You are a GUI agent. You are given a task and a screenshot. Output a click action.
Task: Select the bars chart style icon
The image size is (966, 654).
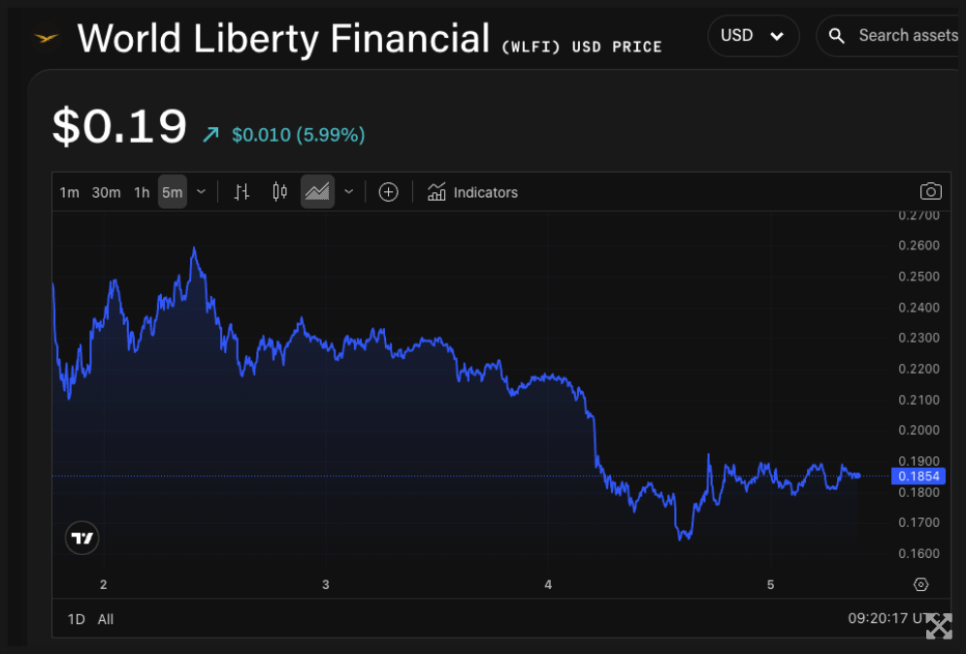click(x=242, y=192)
